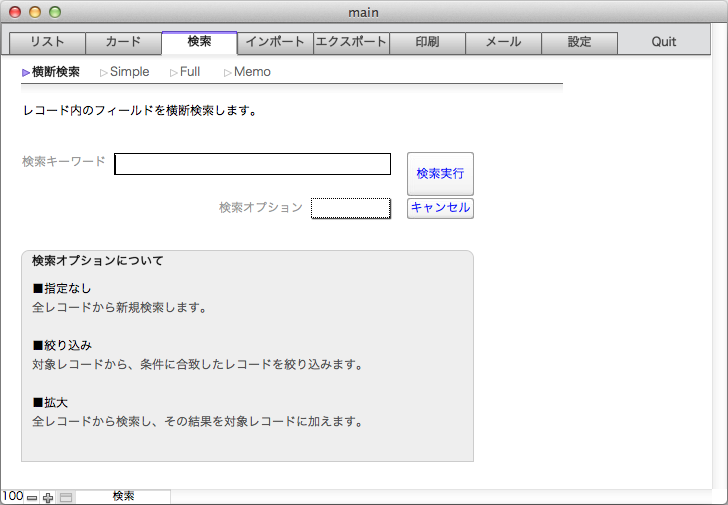The height and width of the screenshot is (505, 728).
Task: Switch to the リスト tab
Action: pos(47,42)
